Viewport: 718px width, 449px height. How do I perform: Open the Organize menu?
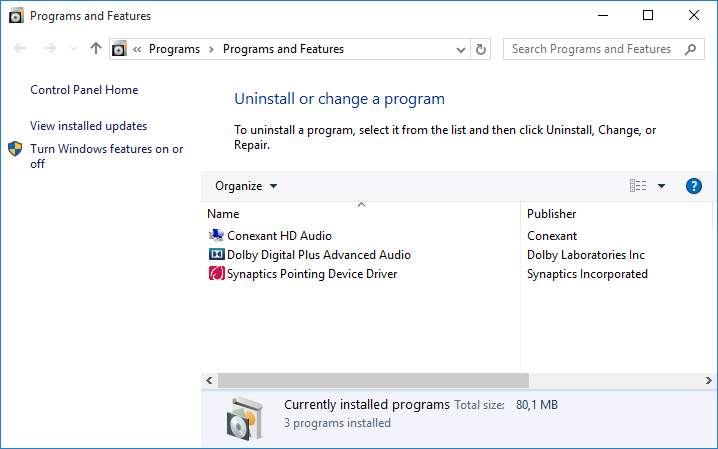[x=246, y=186]
